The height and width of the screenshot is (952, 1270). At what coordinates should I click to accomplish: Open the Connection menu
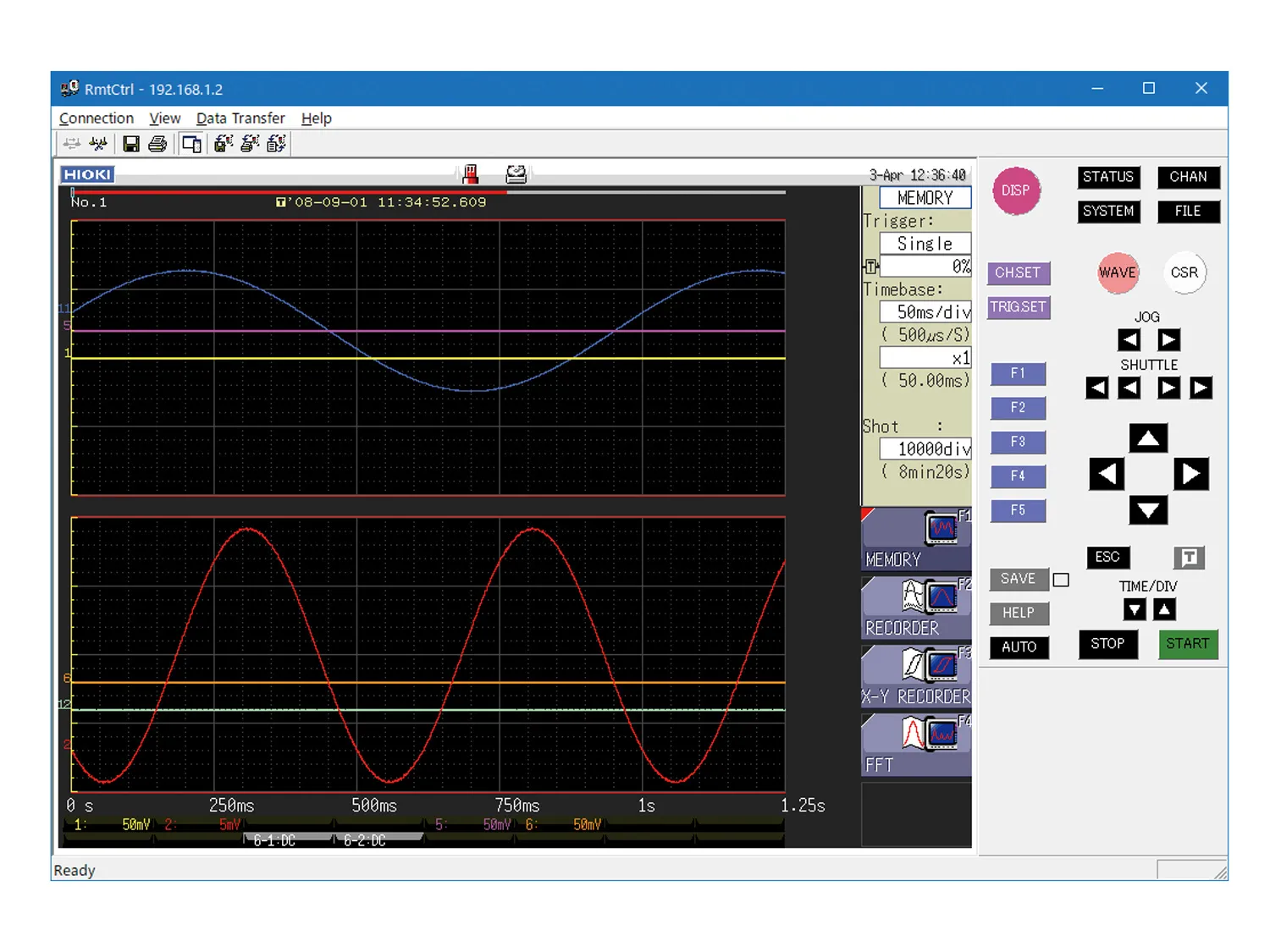(x=97, y=118)
